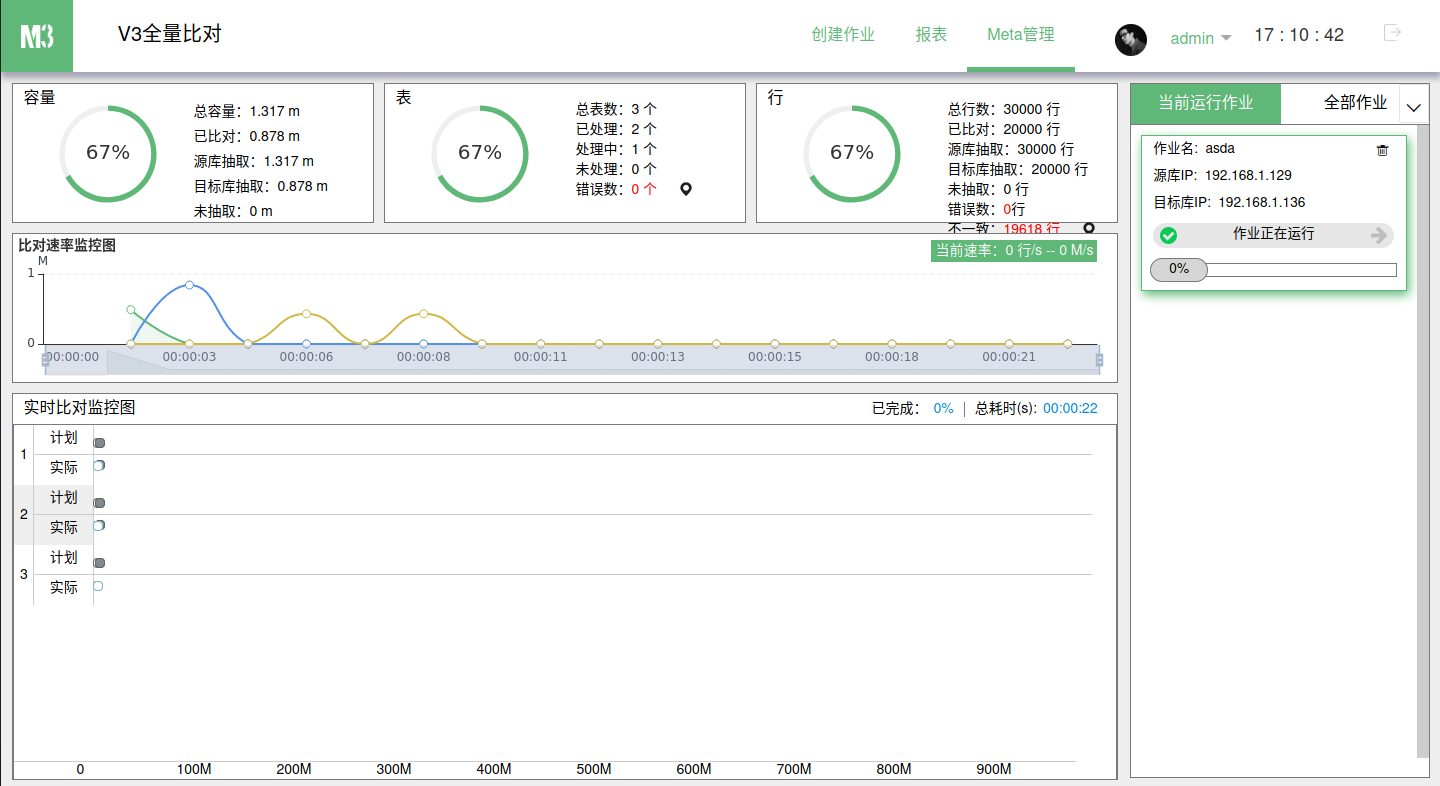Click the left handle of chart time slider

[45, 359]
